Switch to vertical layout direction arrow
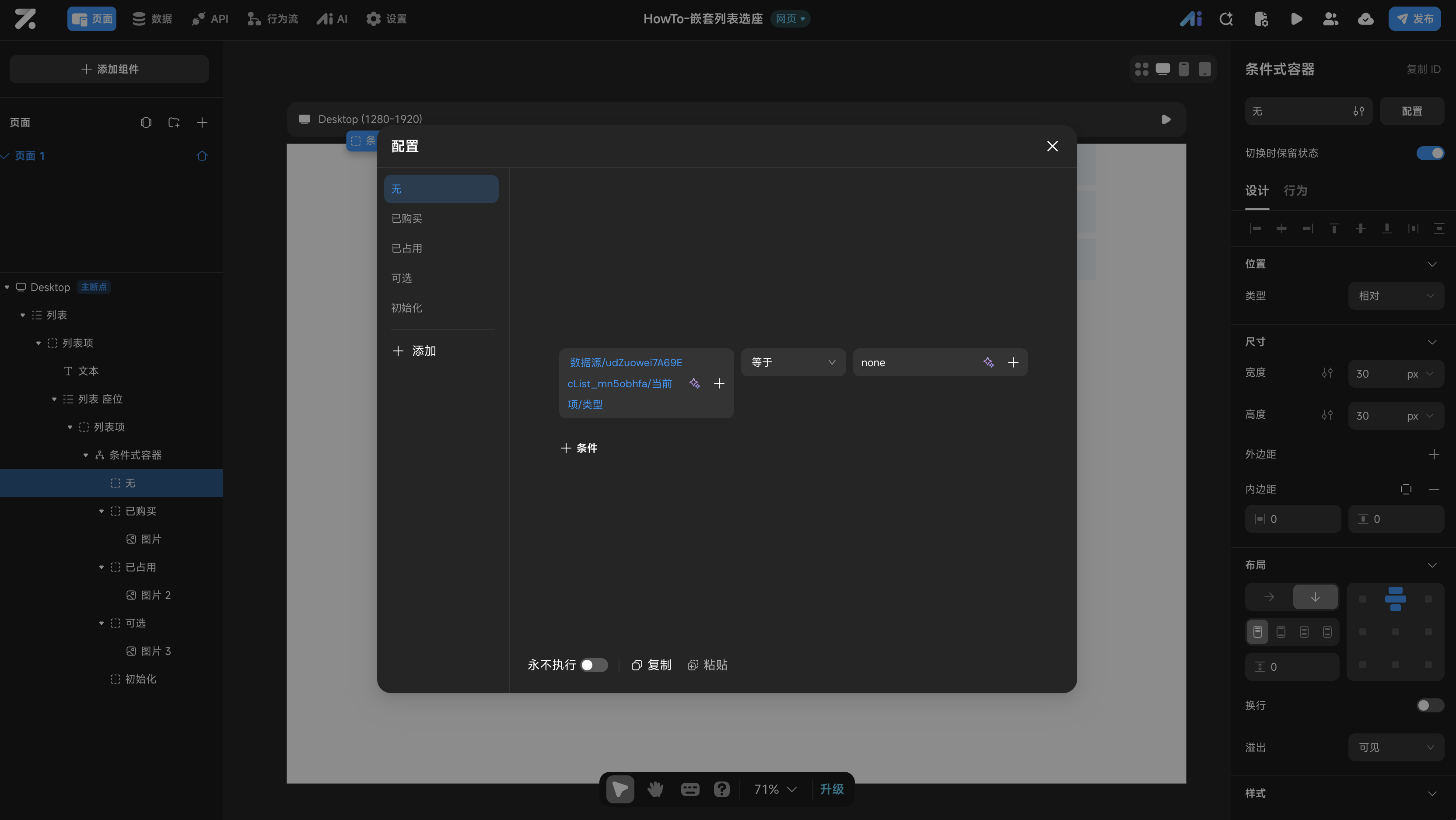This screenshot has width=1456, height=820. [1315, 597]
